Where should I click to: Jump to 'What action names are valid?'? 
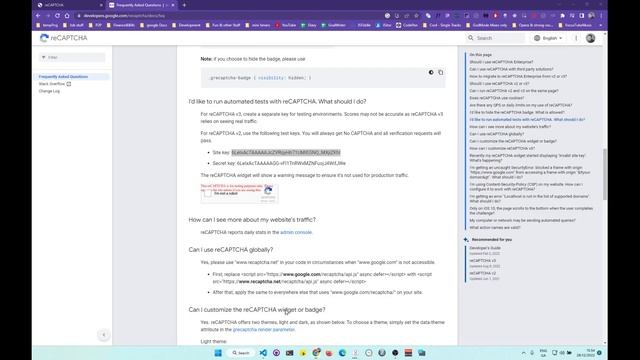point(495,228)
